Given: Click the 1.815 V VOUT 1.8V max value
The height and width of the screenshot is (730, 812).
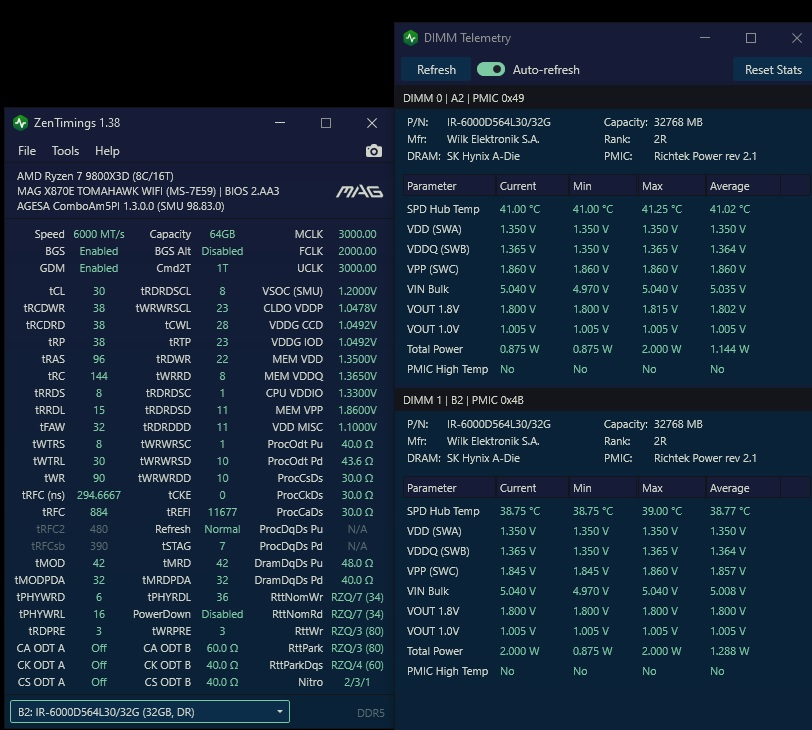Looking at the screenshot, I should click(x=659, y=309).
